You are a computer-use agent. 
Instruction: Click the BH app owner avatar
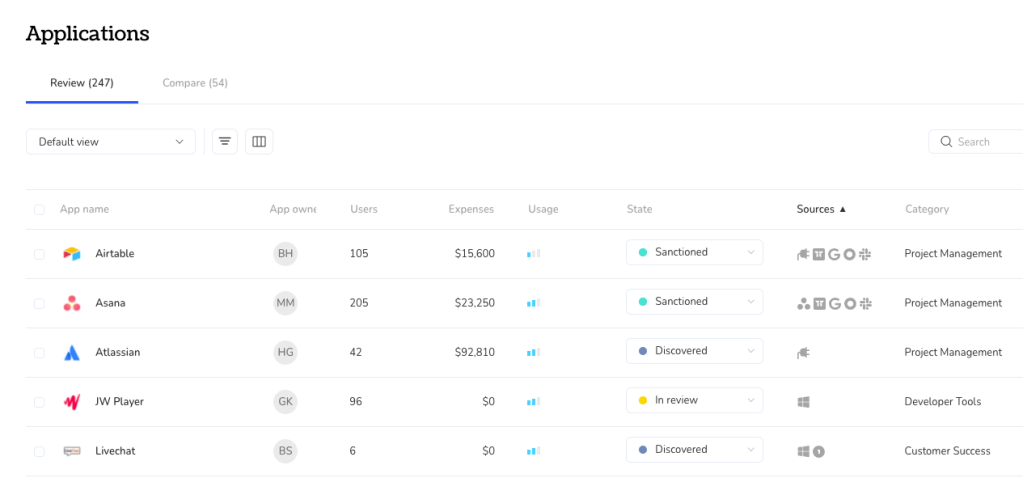click(x=285, y=254)
